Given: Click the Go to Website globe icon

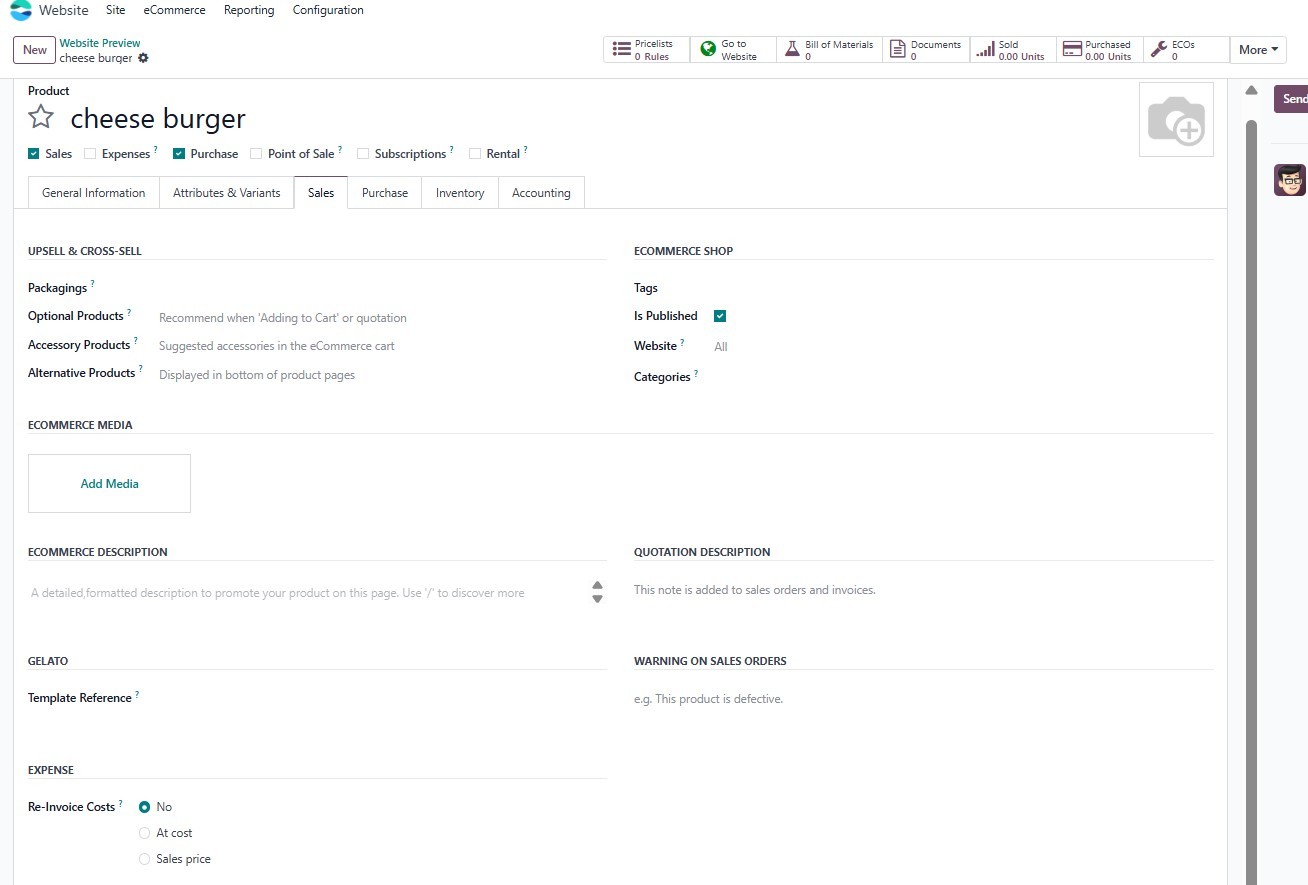Looking at the screenshot, I should coord(708,49).
